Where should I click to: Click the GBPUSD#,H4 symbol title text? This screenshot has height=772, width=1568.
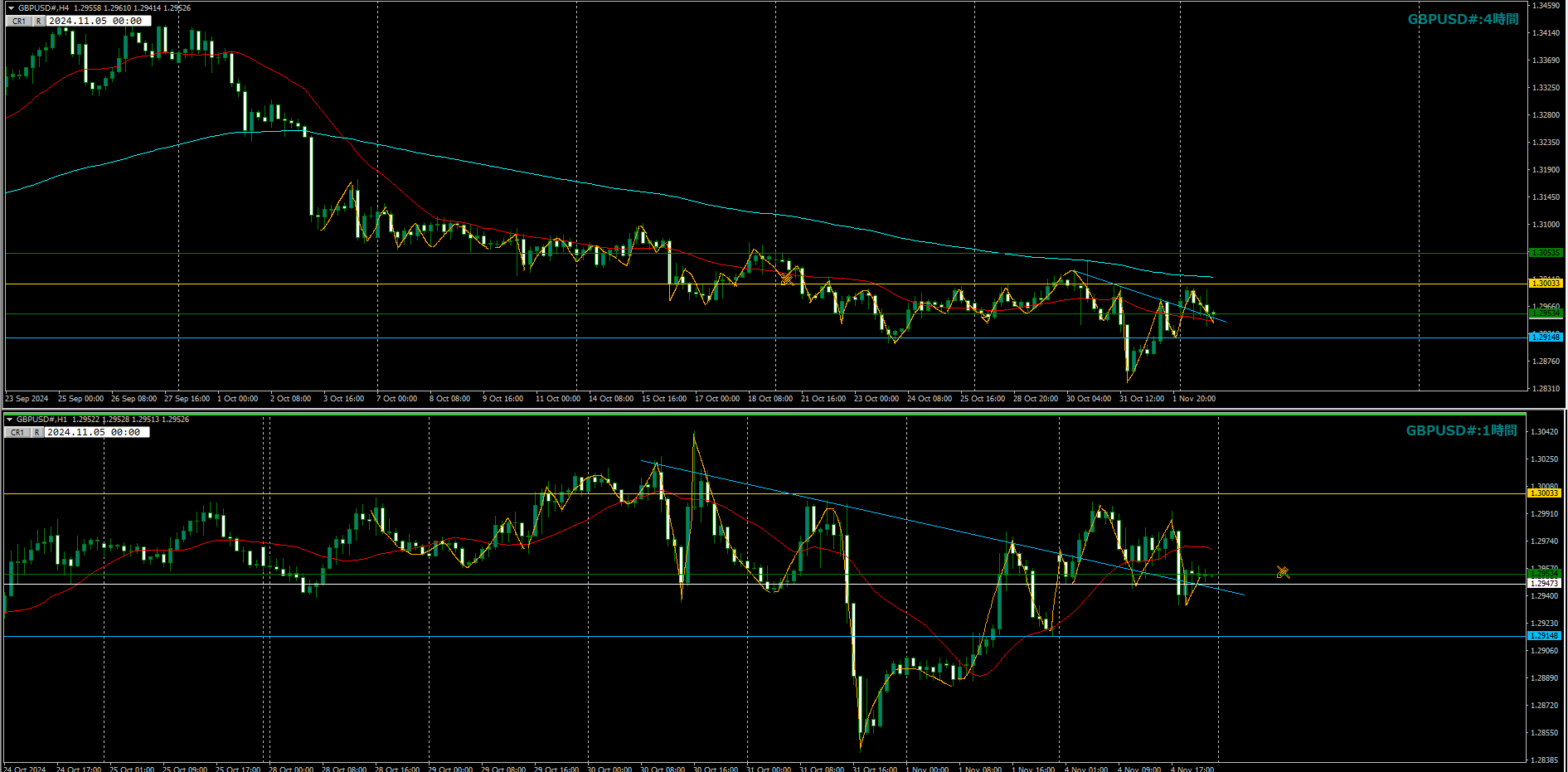coord(44,7)
